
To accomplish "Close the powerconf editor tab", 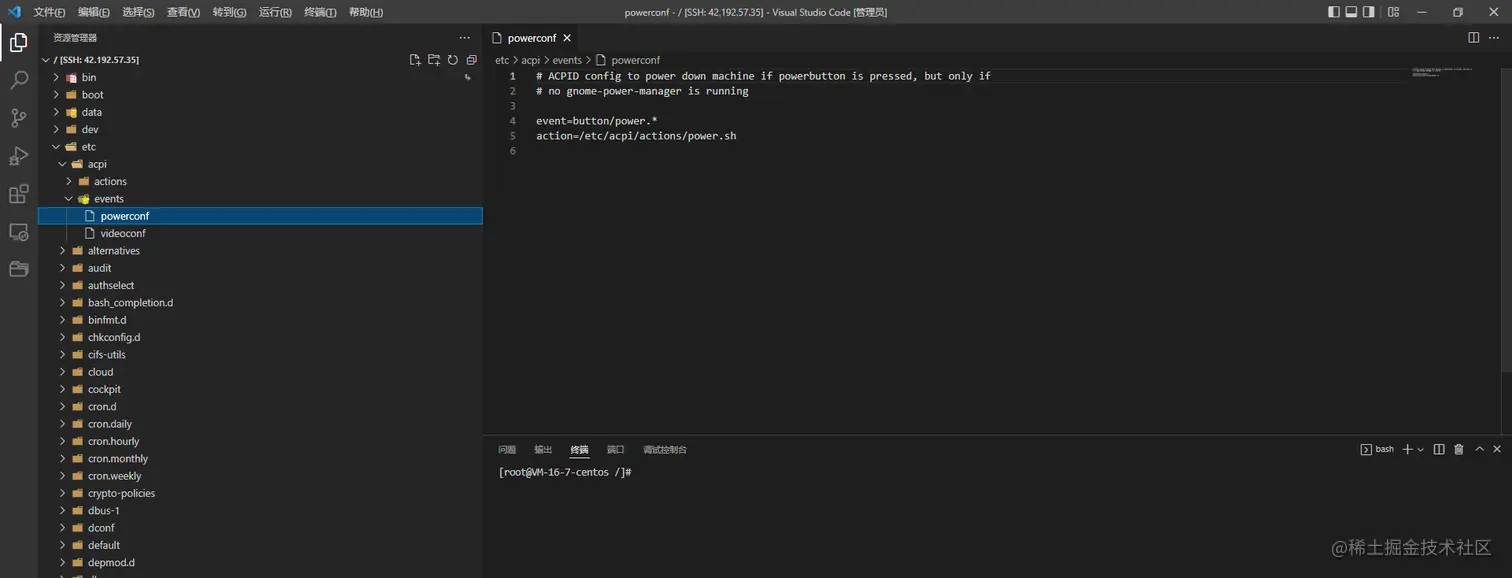I will pos(567,38).
